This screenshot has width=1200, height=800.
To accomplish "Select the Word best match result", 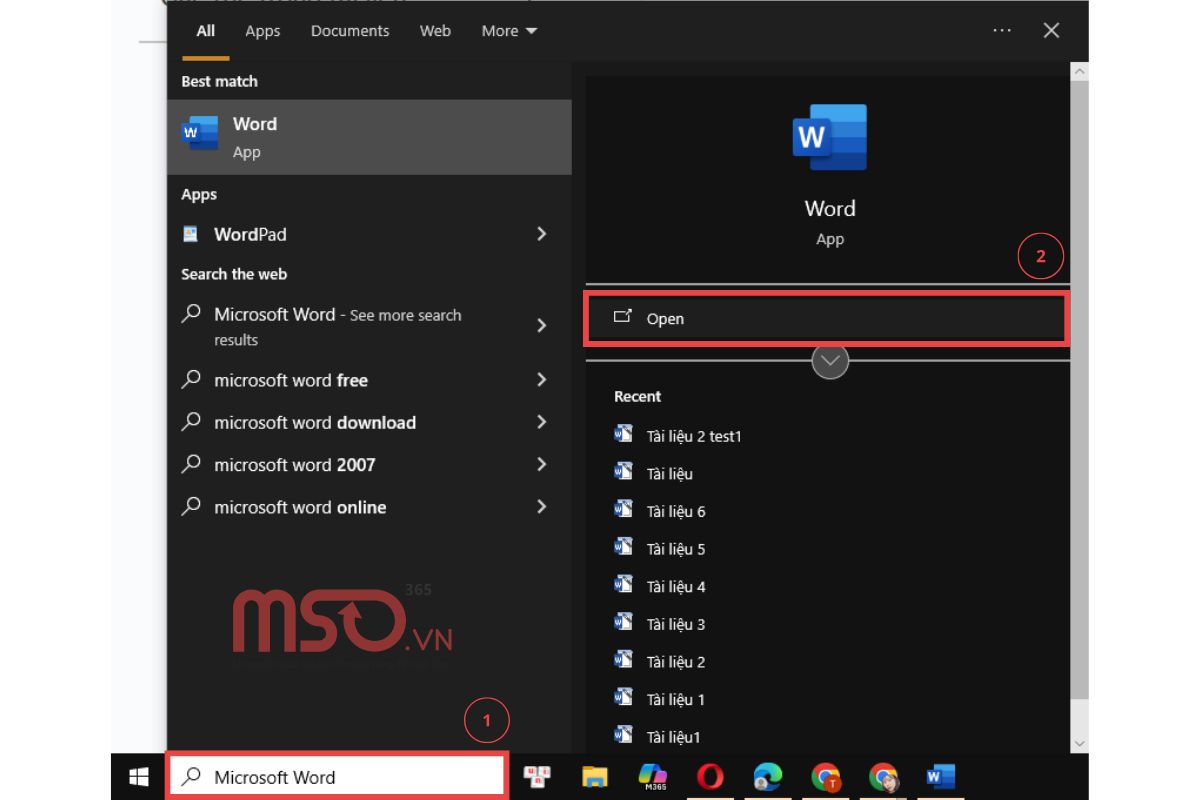I will point(370,137).
